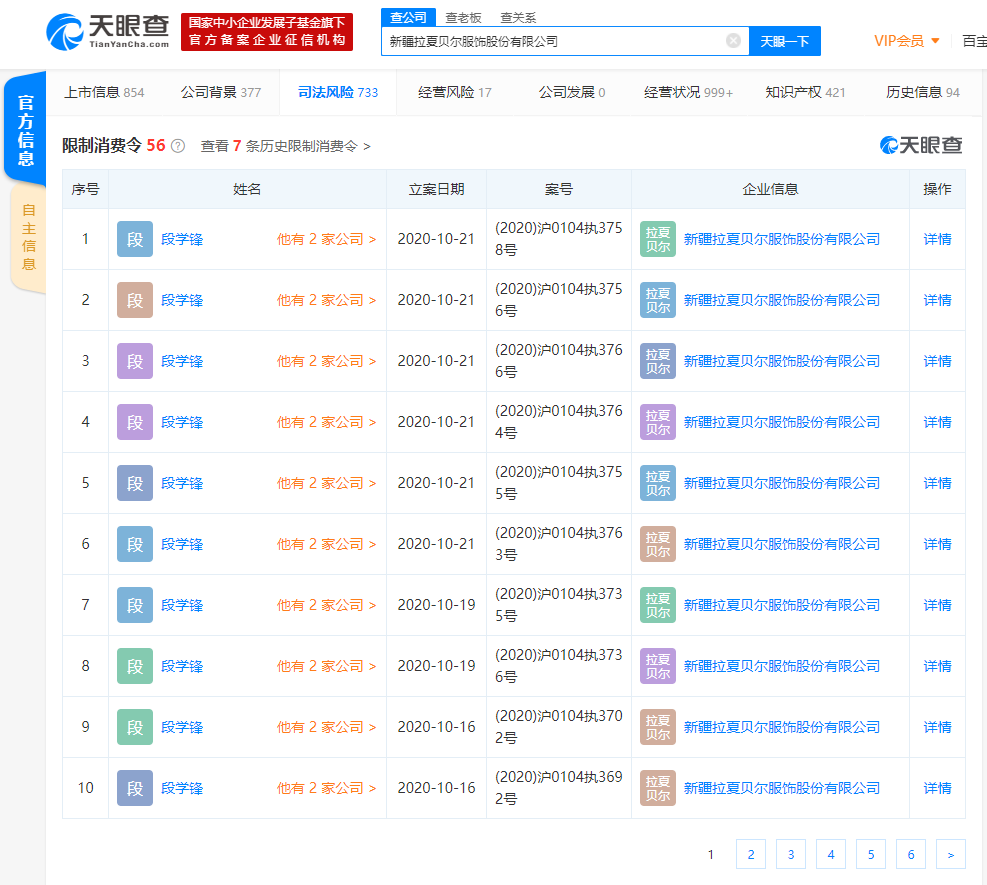The width and height of the screenshot is (987, 885).
Task: Click the 拉夏贝尔 company logo in row 9
Action: 658,728
